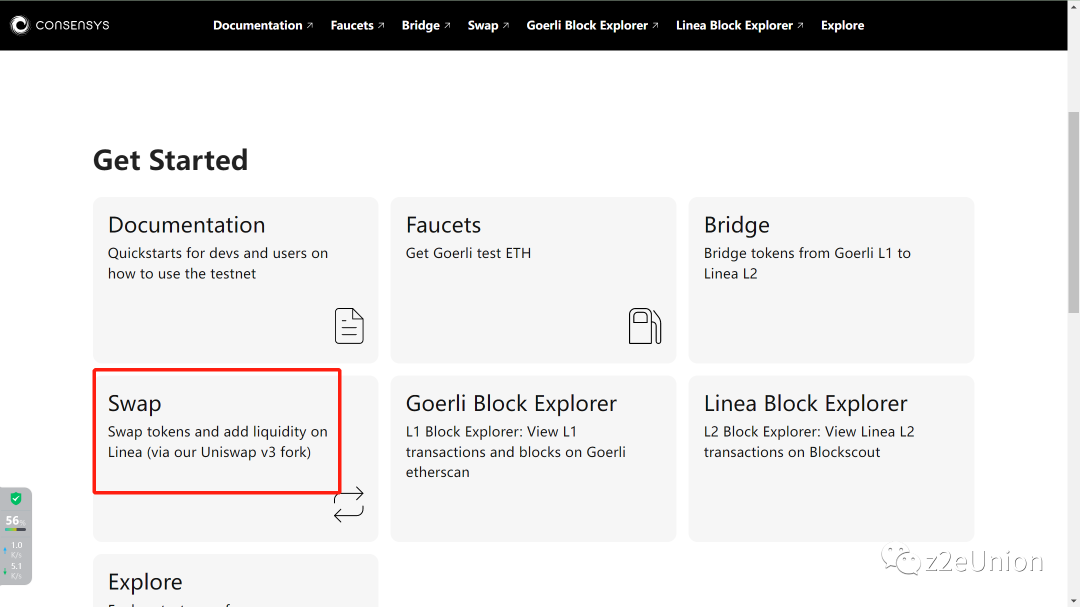Screen dimensions: 1080x607
Task: Open the Swap card heading
Action: (x=135, y=404)
